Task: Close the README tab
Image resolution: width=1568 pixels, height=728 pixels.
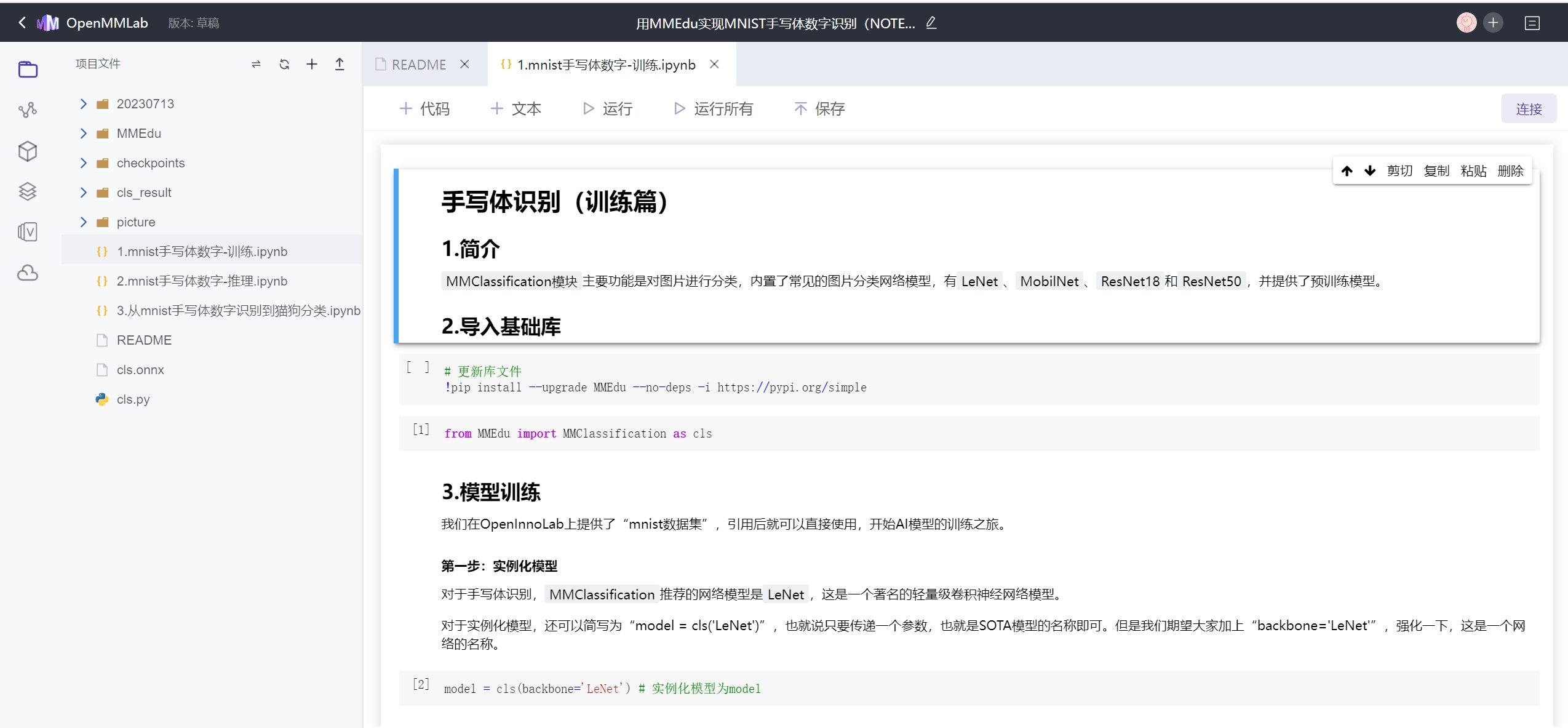Action: coord(465,64)
